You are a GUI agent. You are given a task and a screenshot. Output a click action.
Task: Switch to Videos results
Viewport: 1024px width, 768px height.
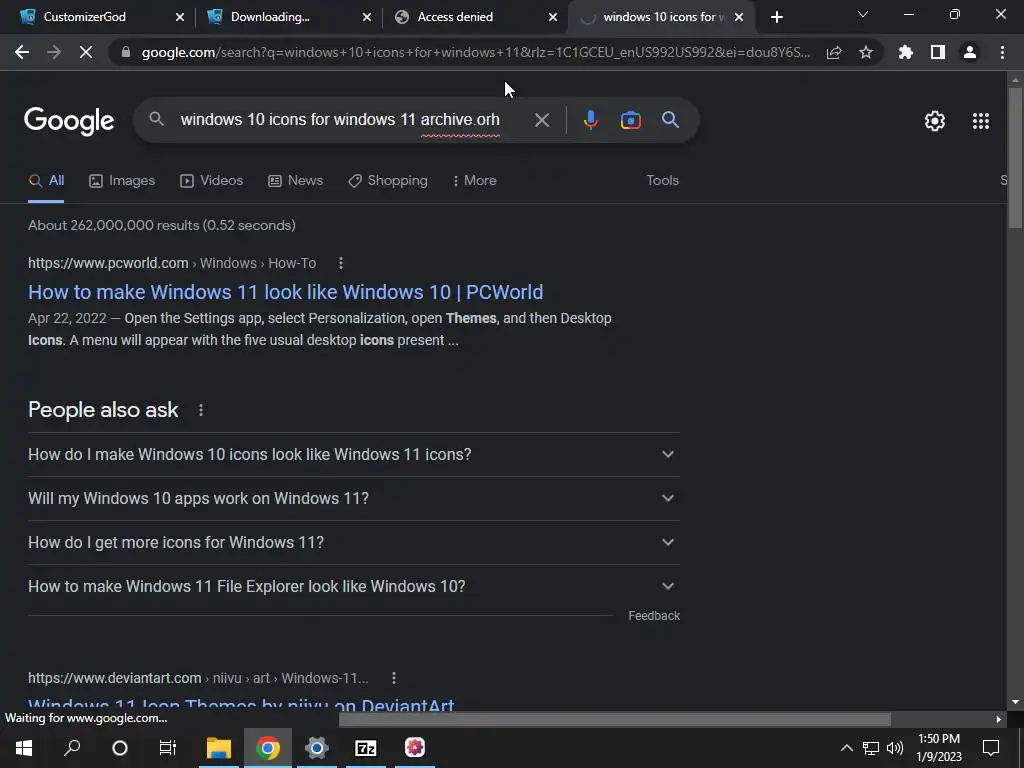(x=212, y=181)
